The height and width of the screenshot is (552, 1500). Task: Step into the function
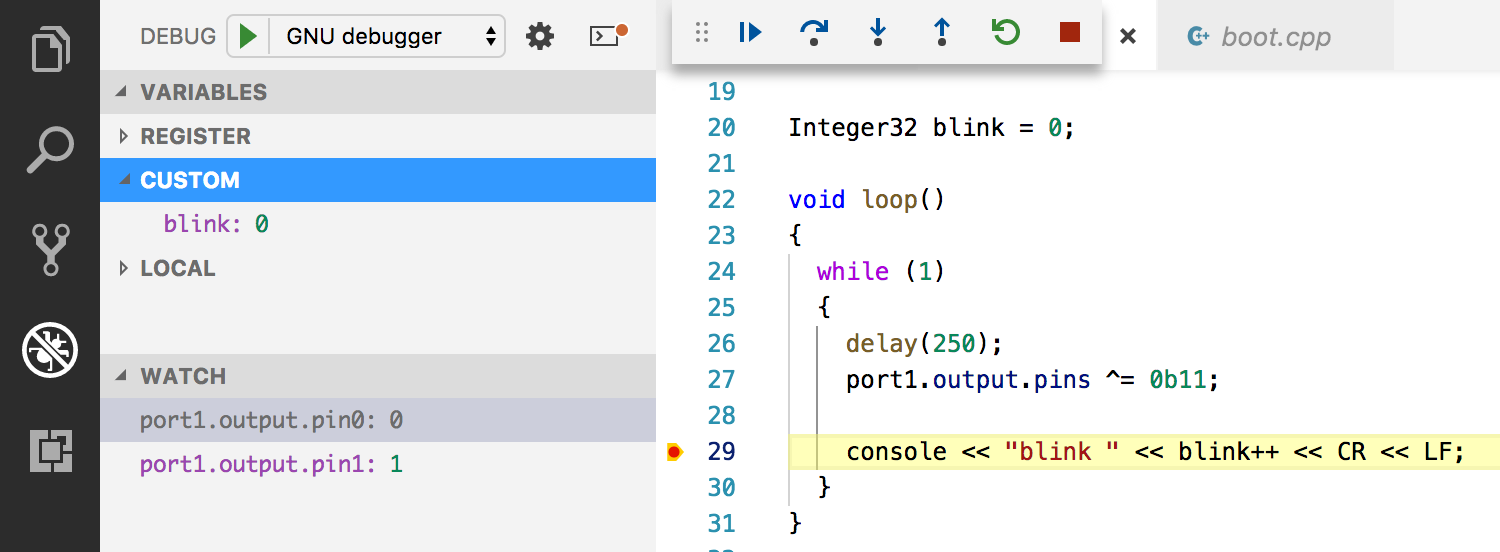[x=878, y=33]
